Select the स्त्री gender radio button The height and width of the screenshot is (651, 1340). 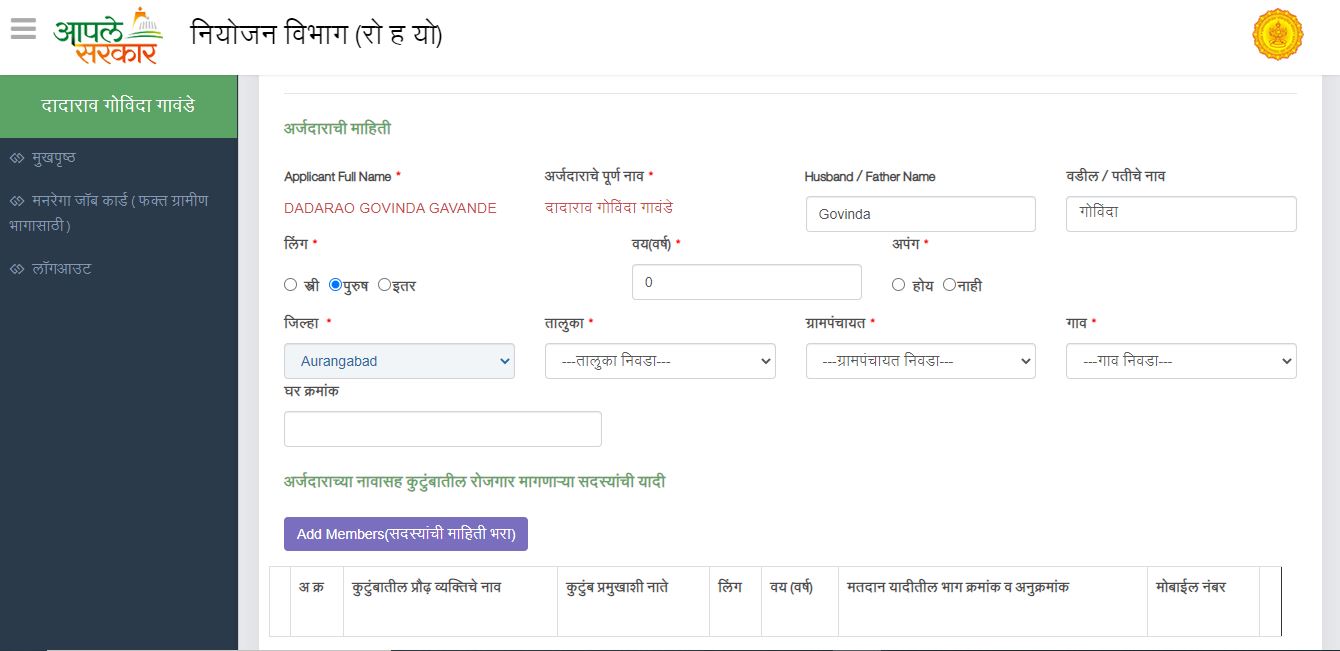coord(290,284)
